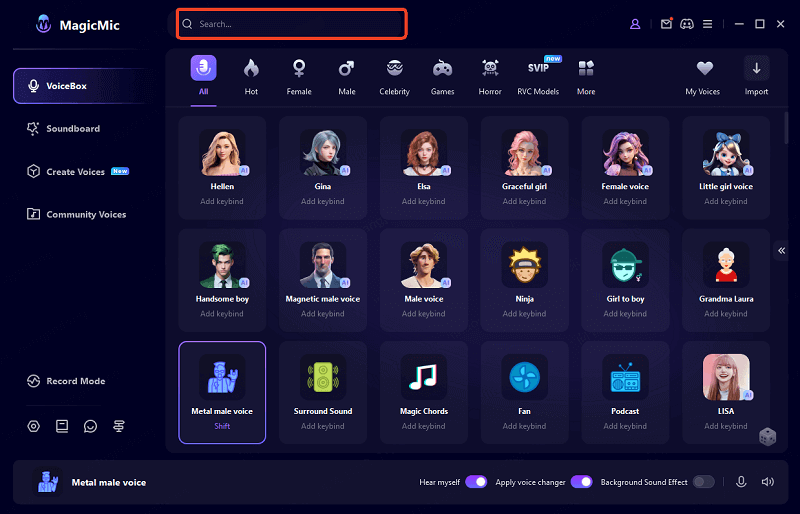Click Add keybind under Surround Sound
Image resolution: width=800 pixels, height=514 pixels.
coord(322,426)
